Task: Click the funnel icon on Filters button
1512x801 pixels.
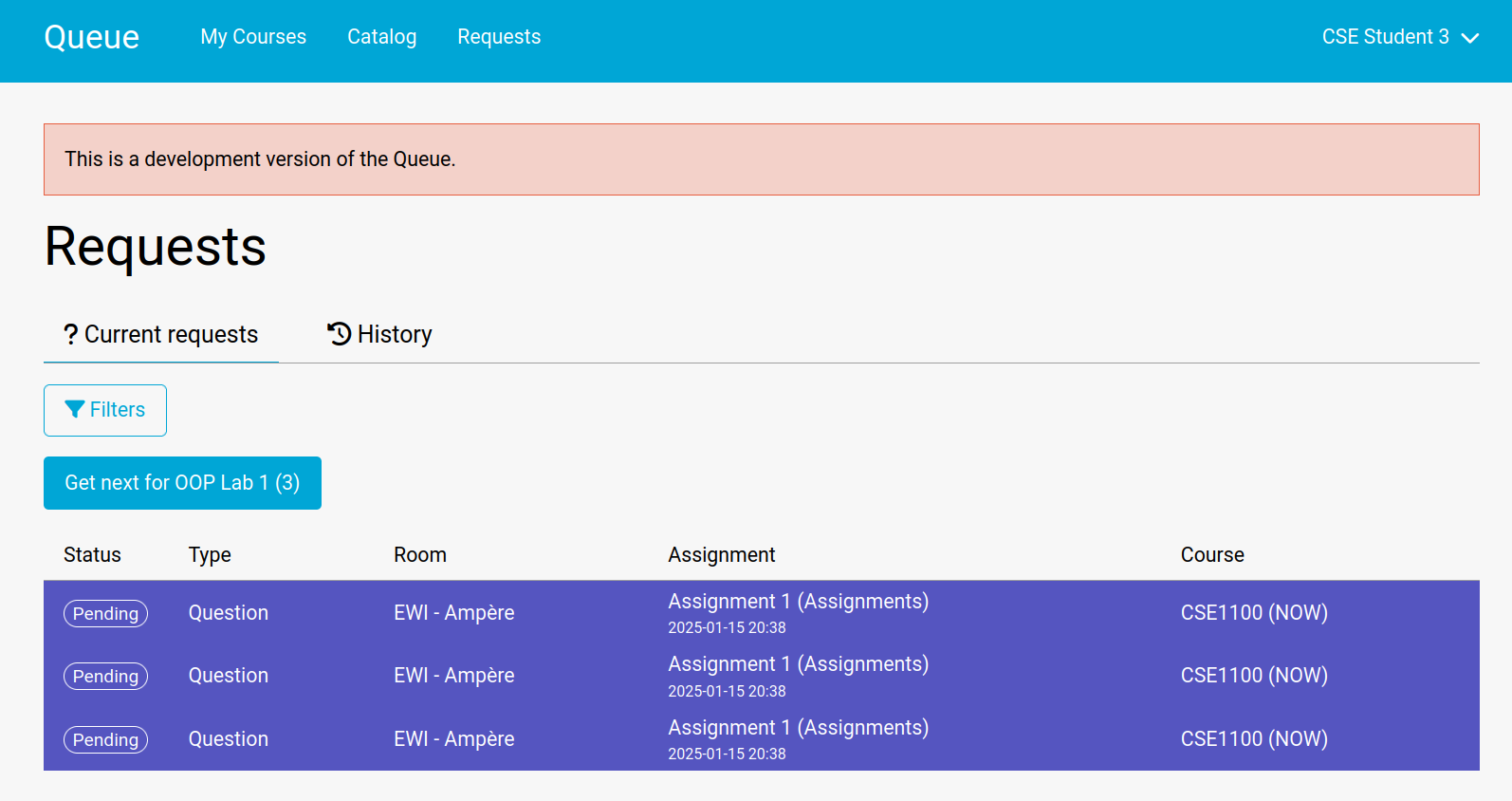Action: click(75, 409)
